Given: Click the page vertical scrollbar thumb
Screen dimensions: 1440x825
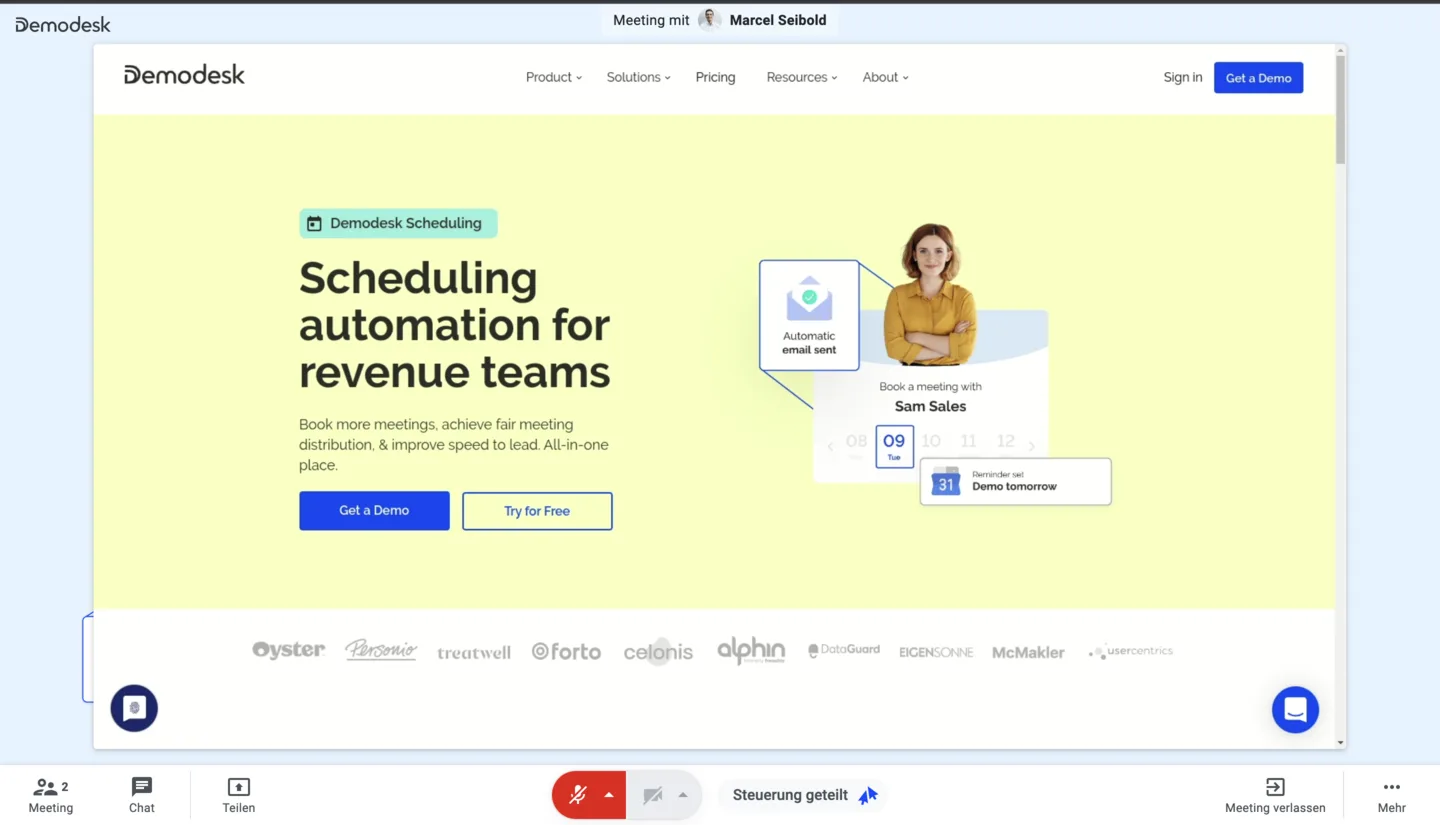Looking at the screenshot, I should [1340, 110].
